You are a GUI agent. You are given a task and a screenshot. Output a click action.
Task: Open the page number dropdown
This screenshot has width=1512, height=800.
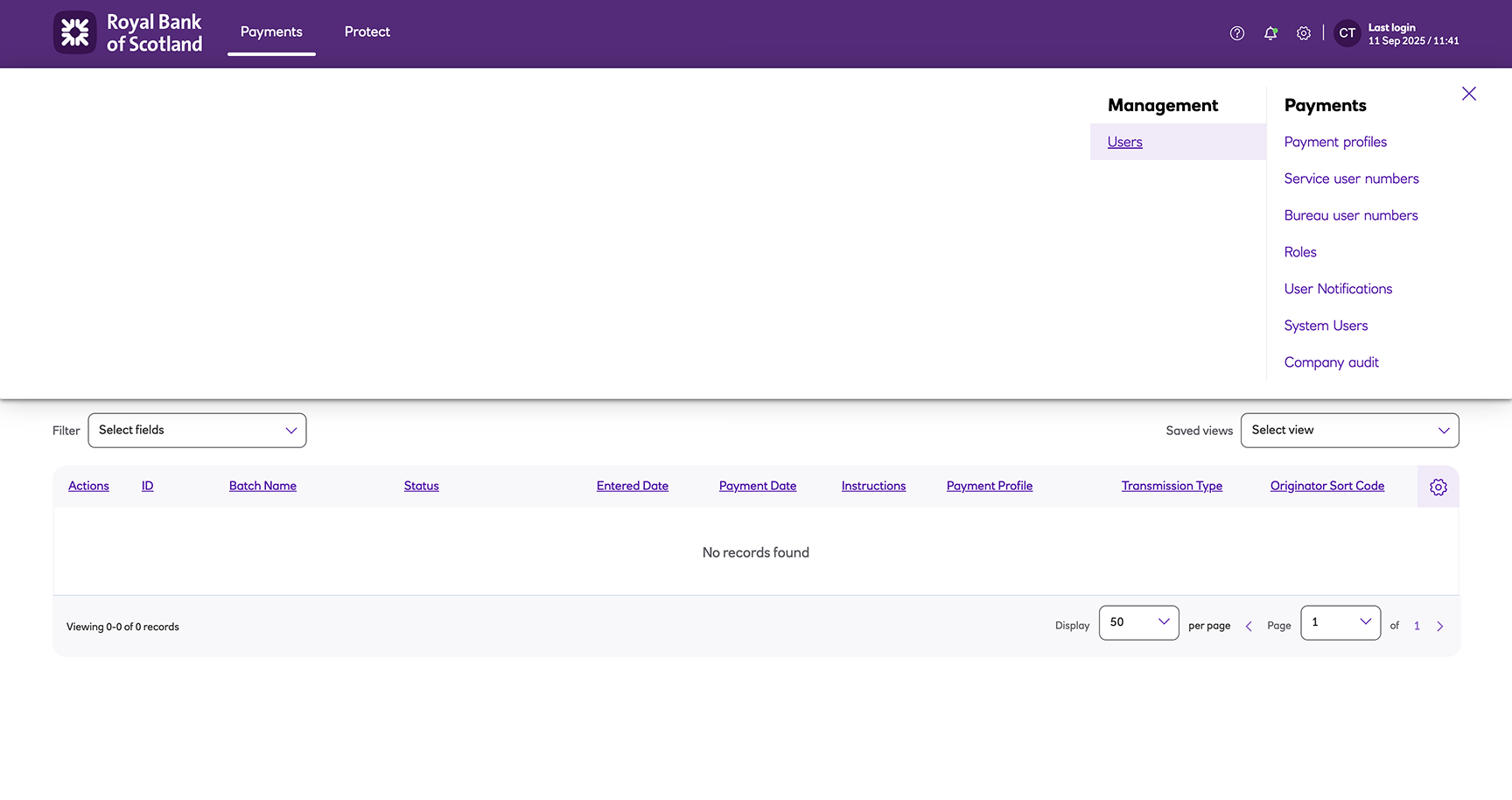(x=1340, y=623)
